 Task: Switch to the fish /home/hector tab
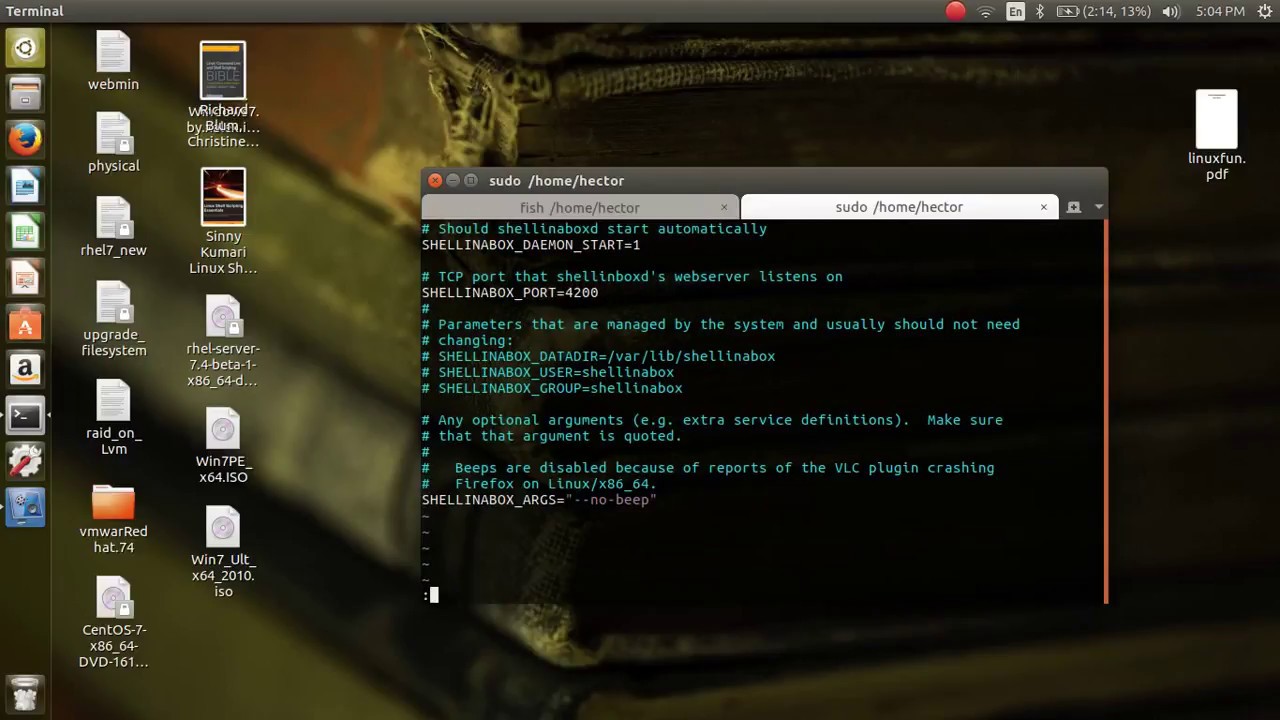click(x=579, y=207)
